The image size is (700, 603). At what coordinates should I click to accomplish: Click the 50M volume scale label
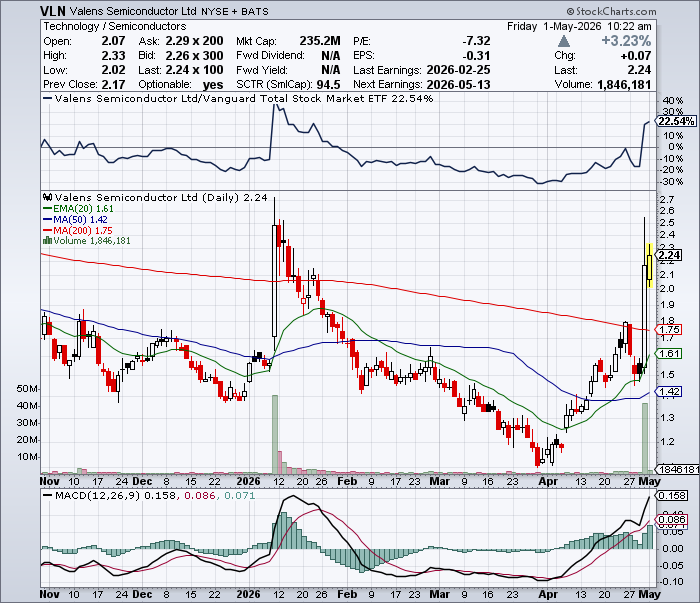point(27,389)
